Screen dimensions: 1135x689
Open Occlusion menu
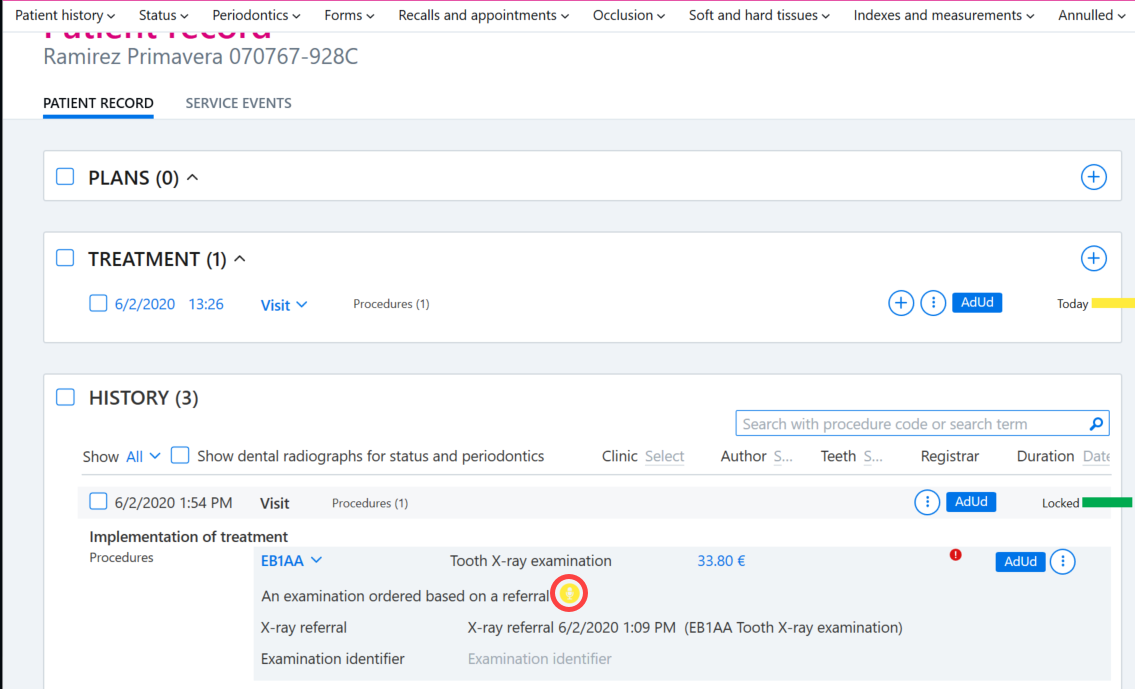(x=628, y=15)
